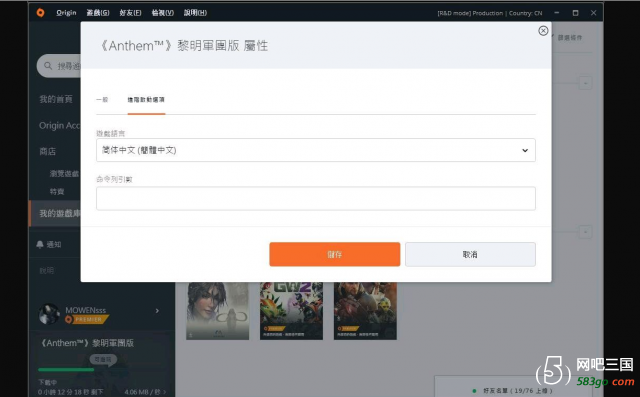Click the command line arguments input field
Image resolution: width=640 pixels, height=397 pixels.
[x=316, y=199]
